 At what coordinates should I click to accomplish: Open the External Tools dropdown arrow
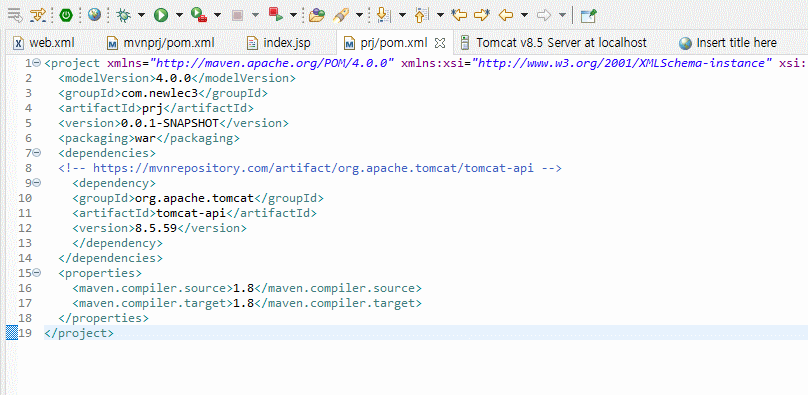pyautogui.click(x=217, y=15)
